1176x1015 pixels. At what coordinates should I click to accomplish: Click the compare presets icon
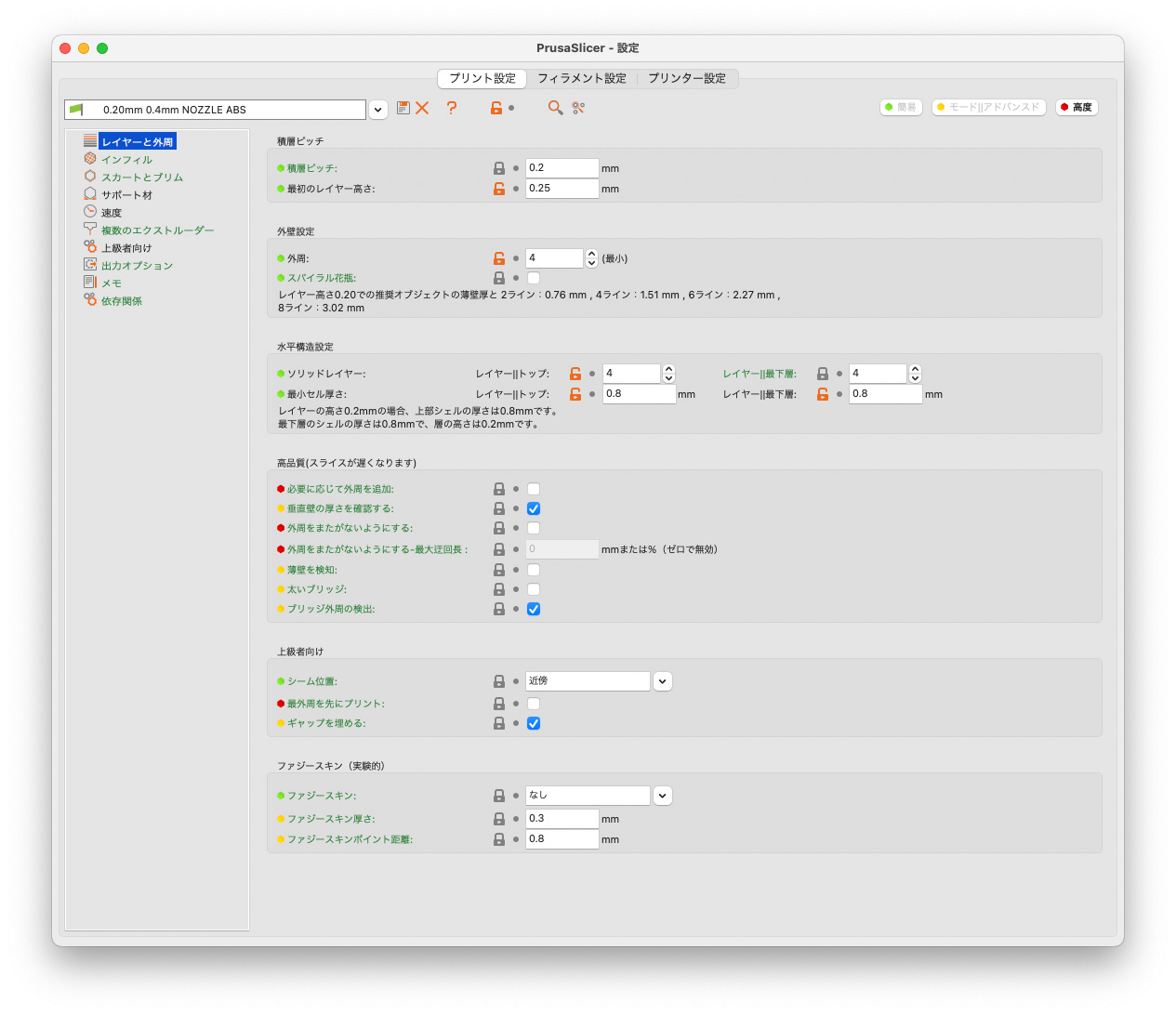[x=578, y=108]
